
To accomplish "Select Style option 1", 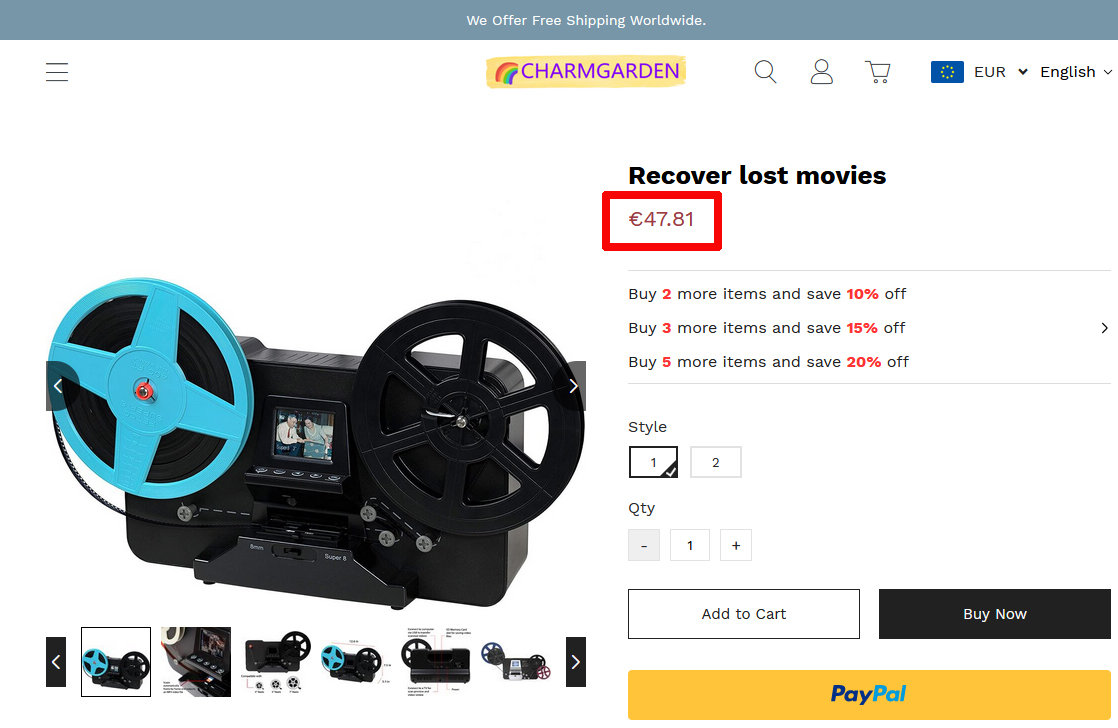I will tap(653, 462).
